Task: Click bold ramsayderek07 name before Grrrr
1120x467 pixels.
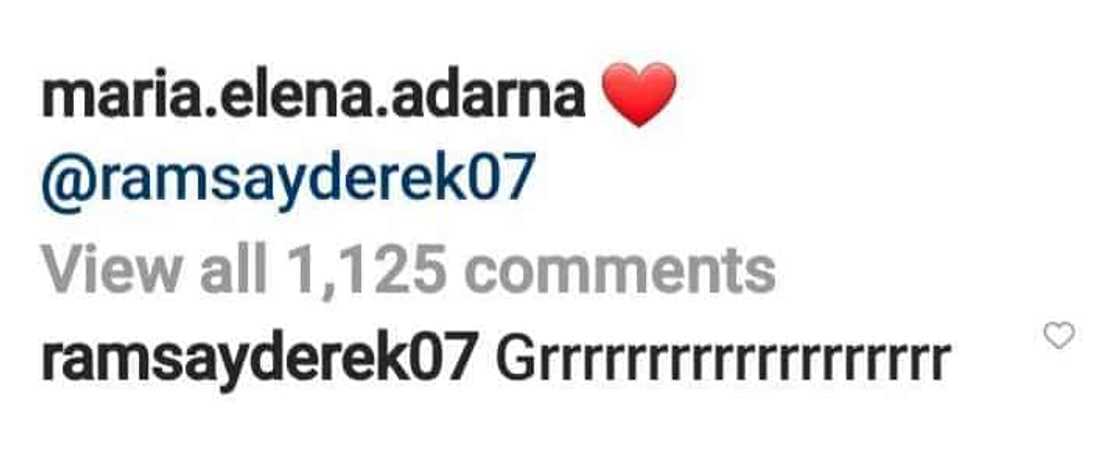Action: tap(259, 361)
